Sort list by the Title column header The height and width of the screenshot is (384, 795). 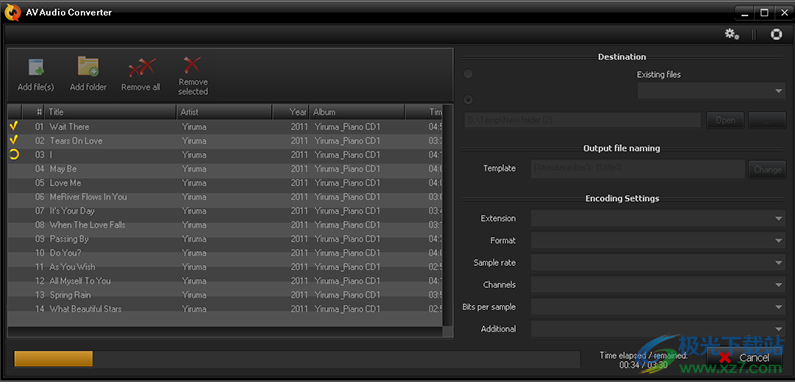pos(111,112)
